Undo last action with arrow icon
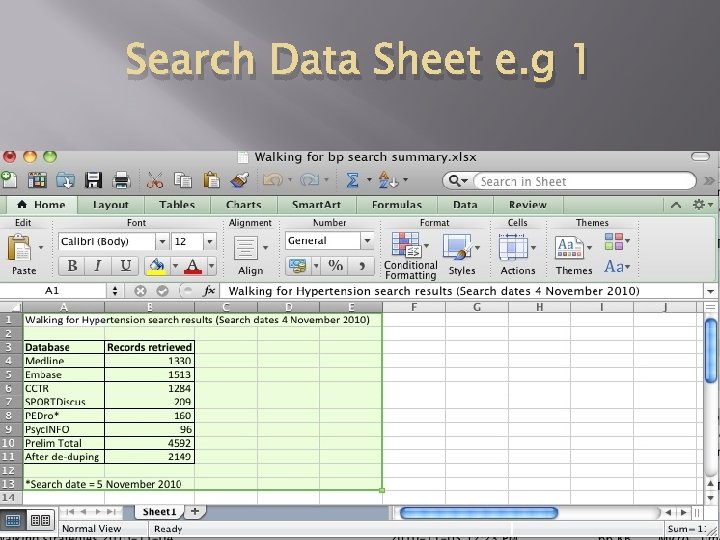This screenshot has height=540, width=720. [x=272, y=180]
